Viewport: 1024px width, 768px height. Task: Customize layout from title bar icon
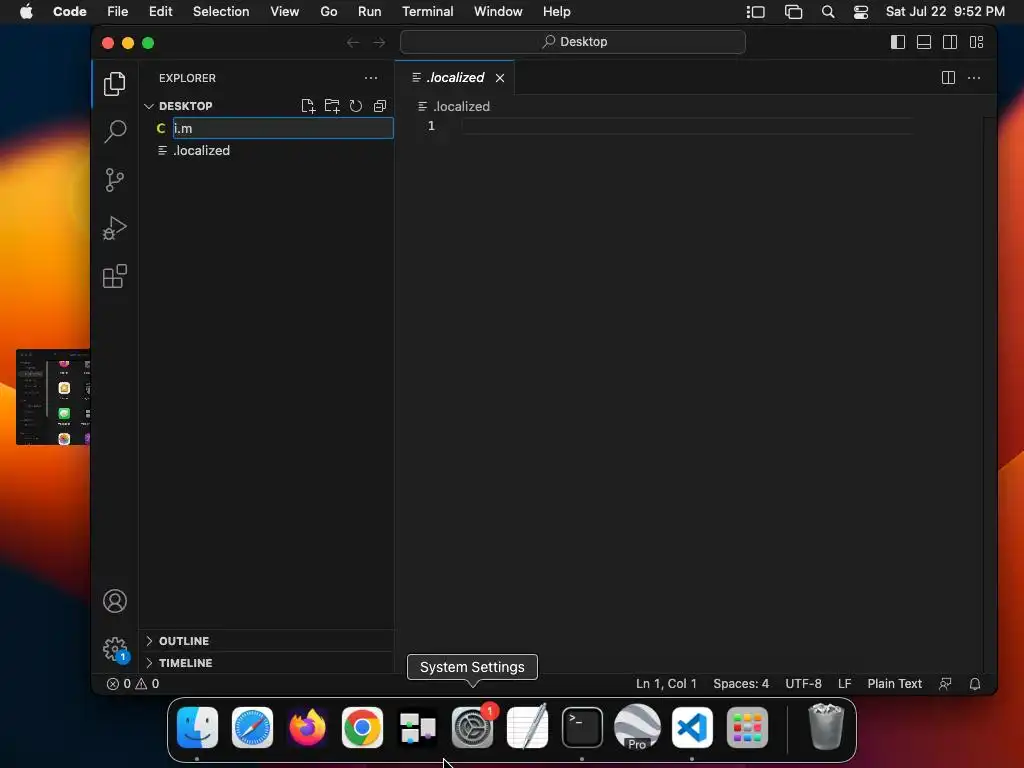(976, 42)
